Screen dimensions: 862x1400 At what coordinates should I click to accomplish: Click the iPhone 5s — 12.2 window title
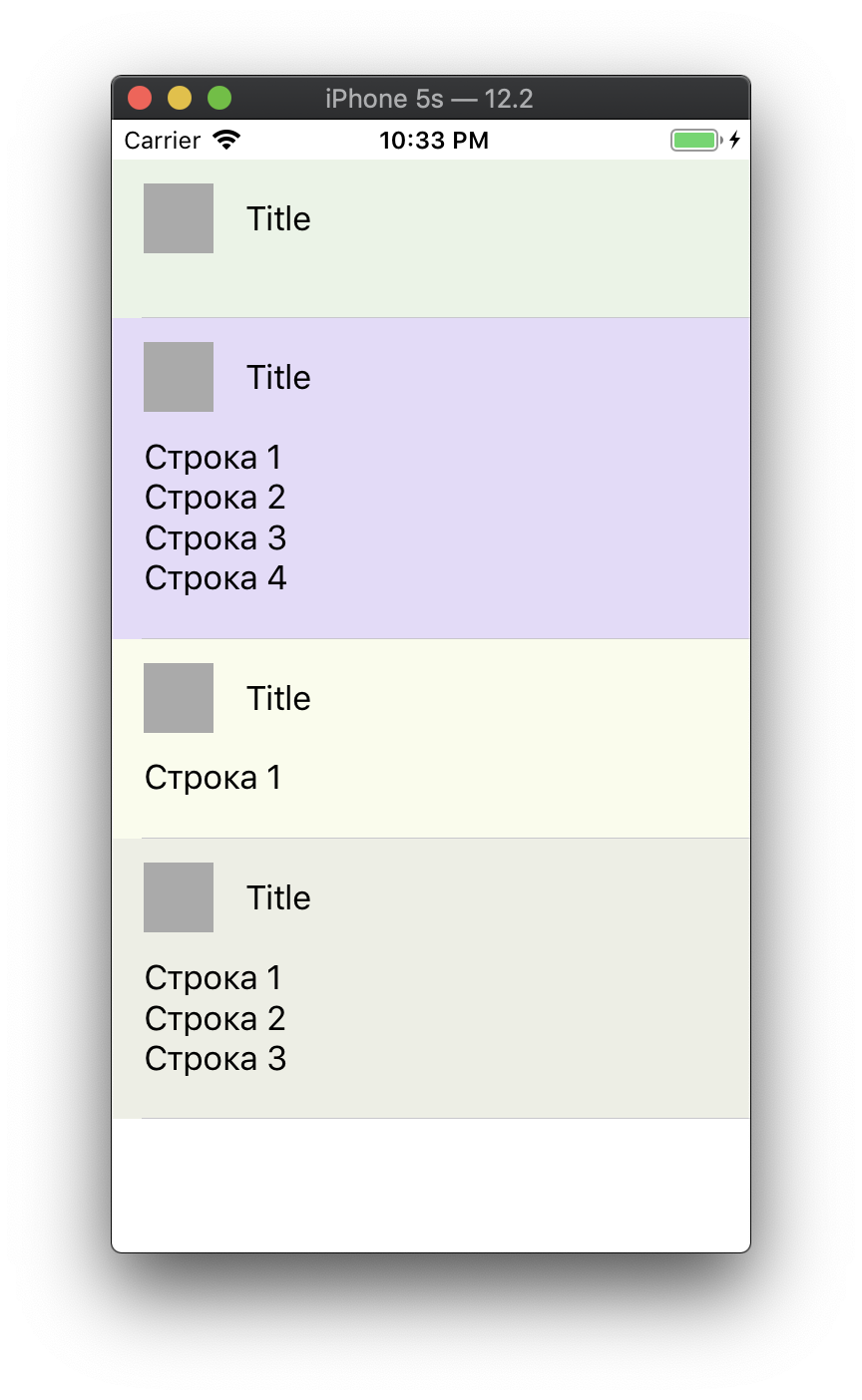429,99
